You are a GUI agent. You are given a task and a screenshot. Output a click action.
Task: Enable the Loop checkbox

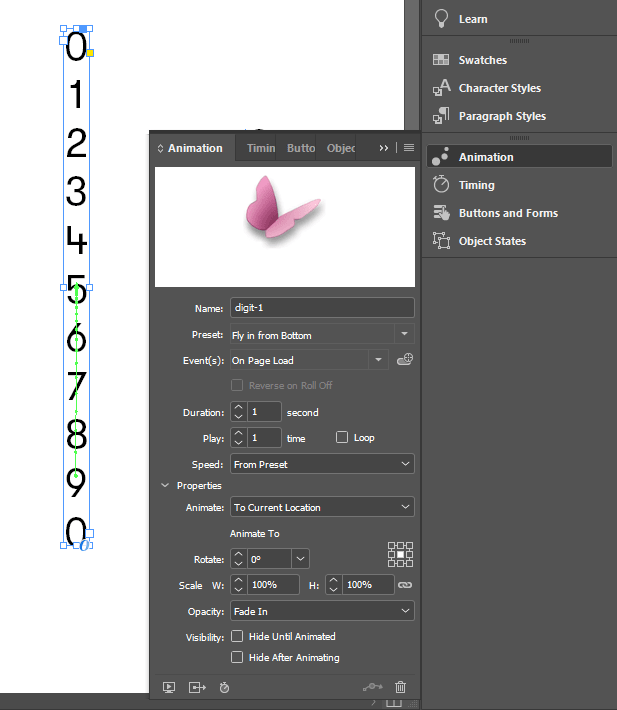[x=342, y=438]
